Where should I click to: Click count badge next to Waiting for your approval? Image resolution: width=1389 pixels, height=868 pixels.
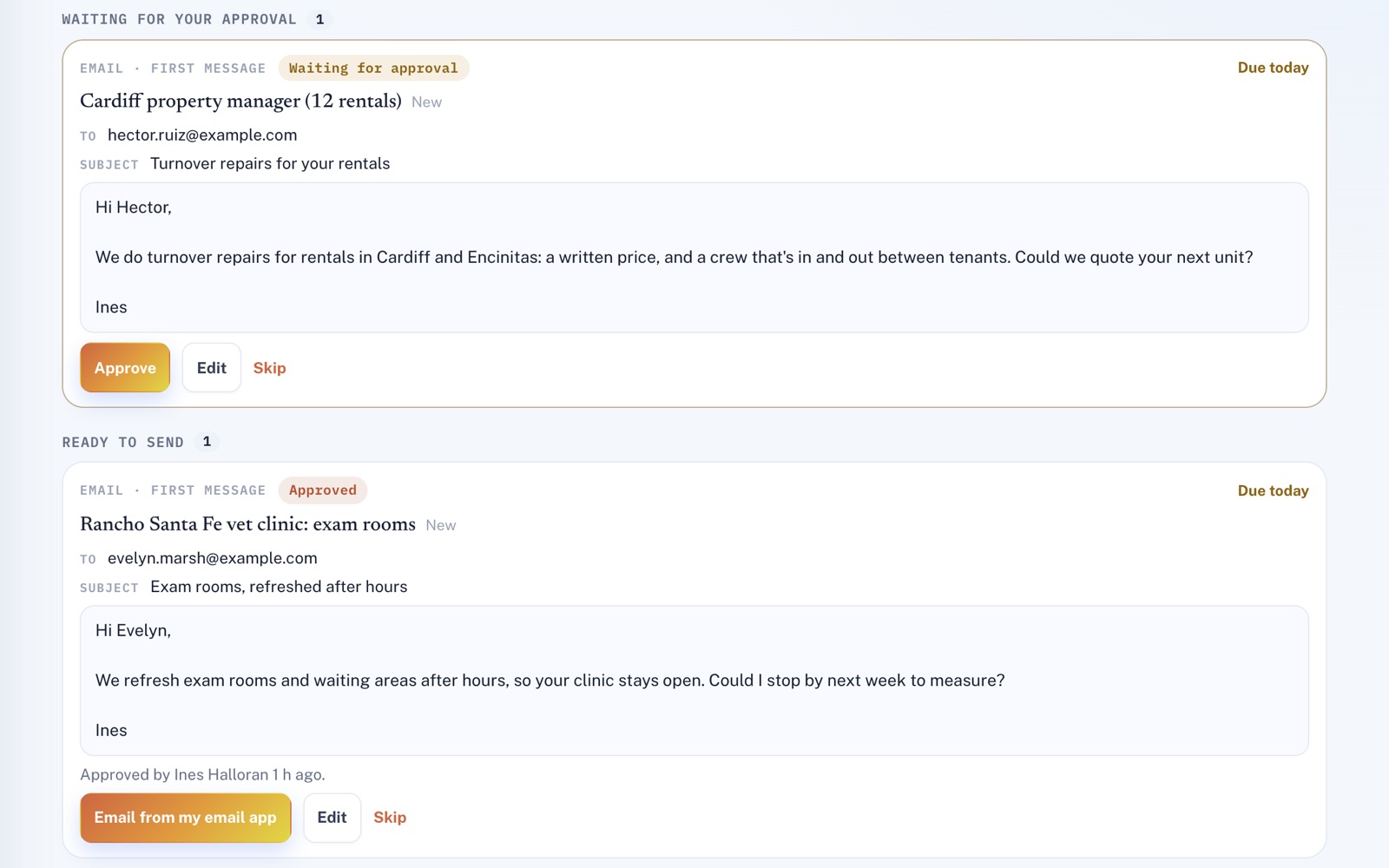[319, 19]
